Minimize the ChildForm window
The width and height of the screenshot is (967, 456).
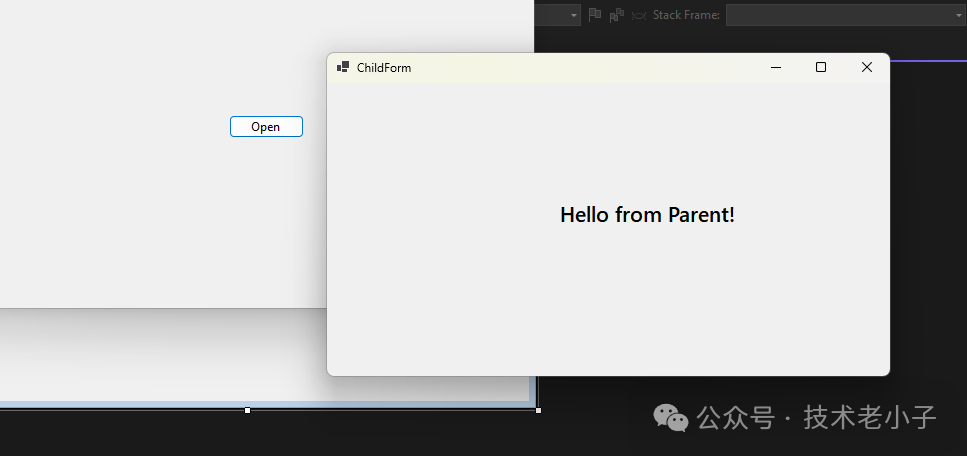(775, 67)
